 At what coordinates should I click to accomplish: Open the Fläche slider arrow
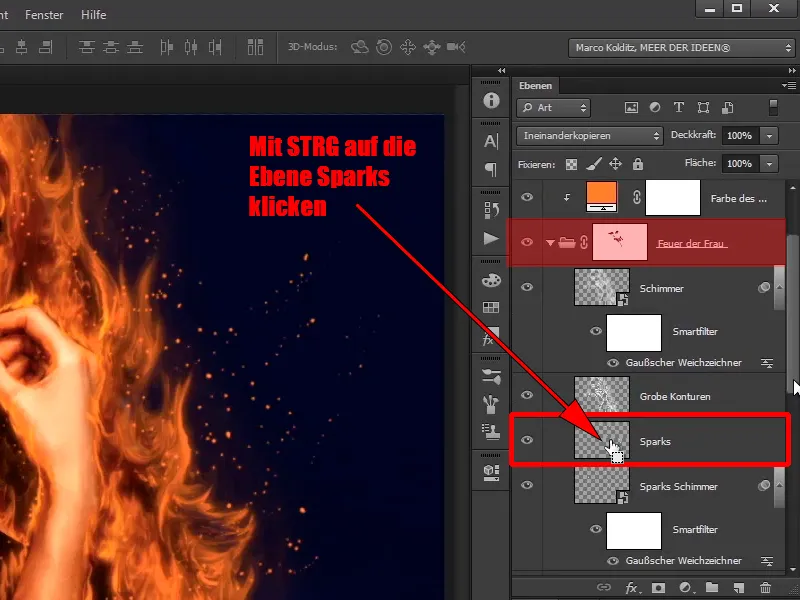click(769, 164)
